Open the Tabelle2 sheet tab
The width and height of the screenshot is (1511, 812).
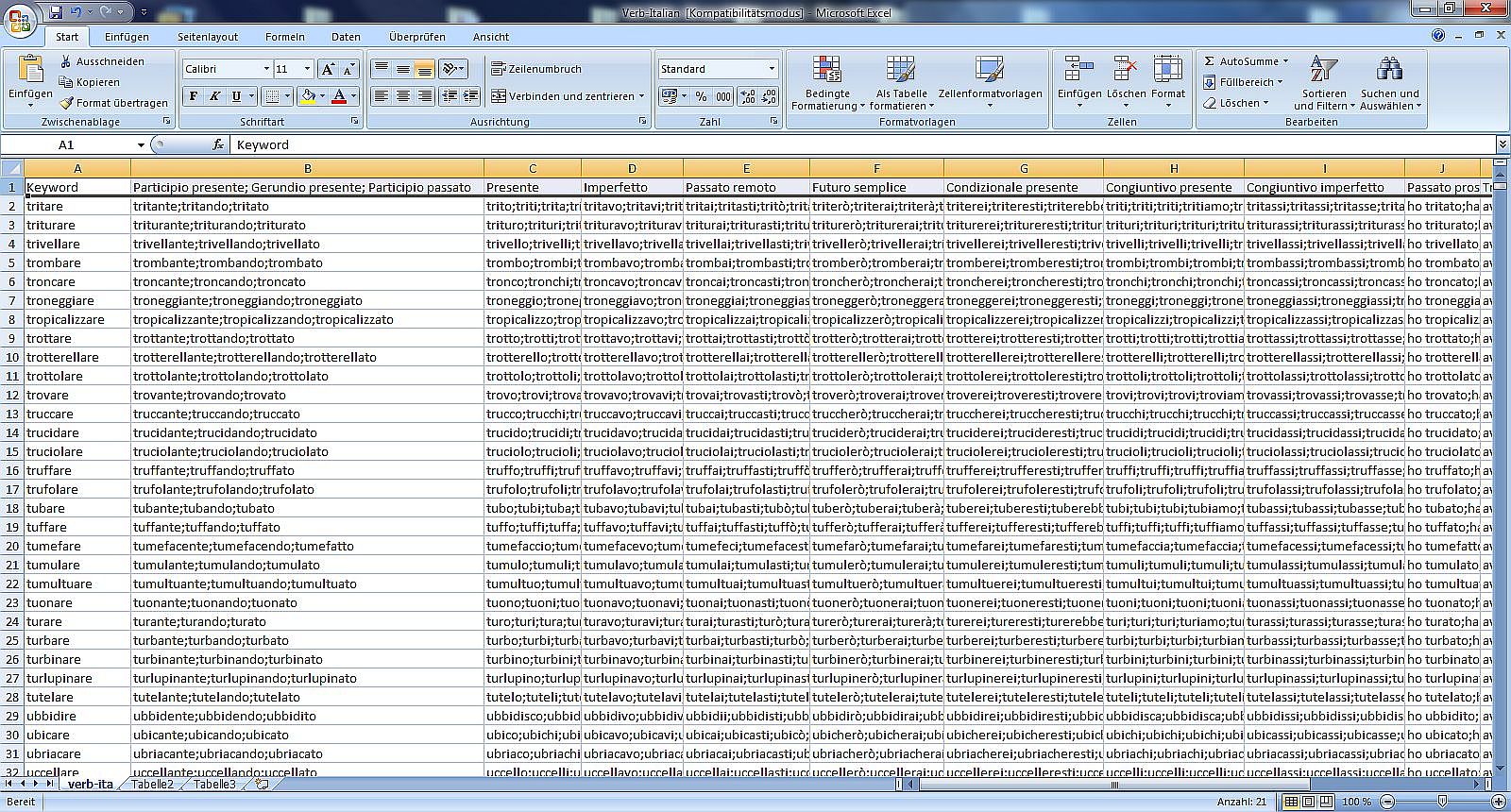coord(152,785)
